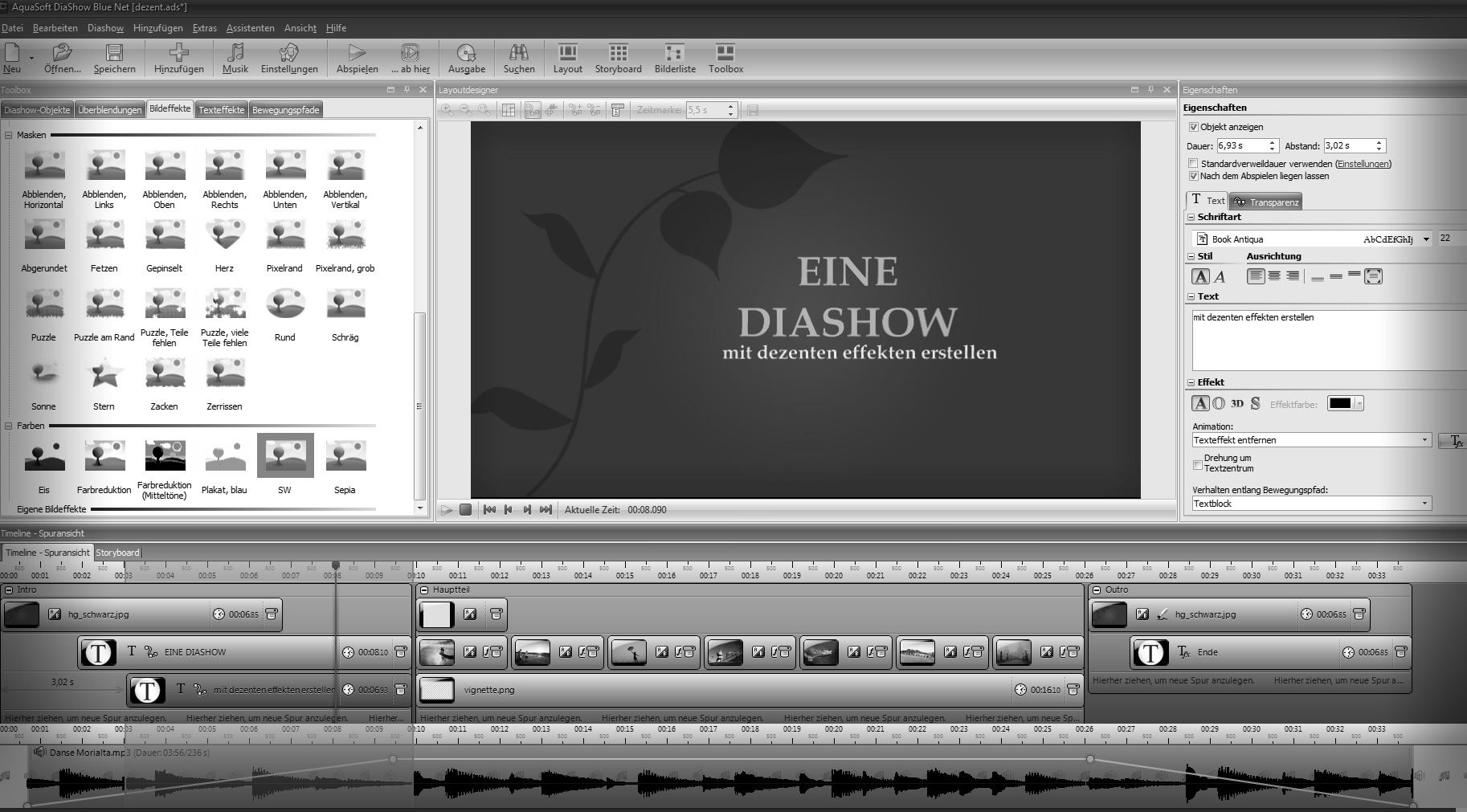Open the Transparenz tab in properties
1467x812 pixels.
1265,202
